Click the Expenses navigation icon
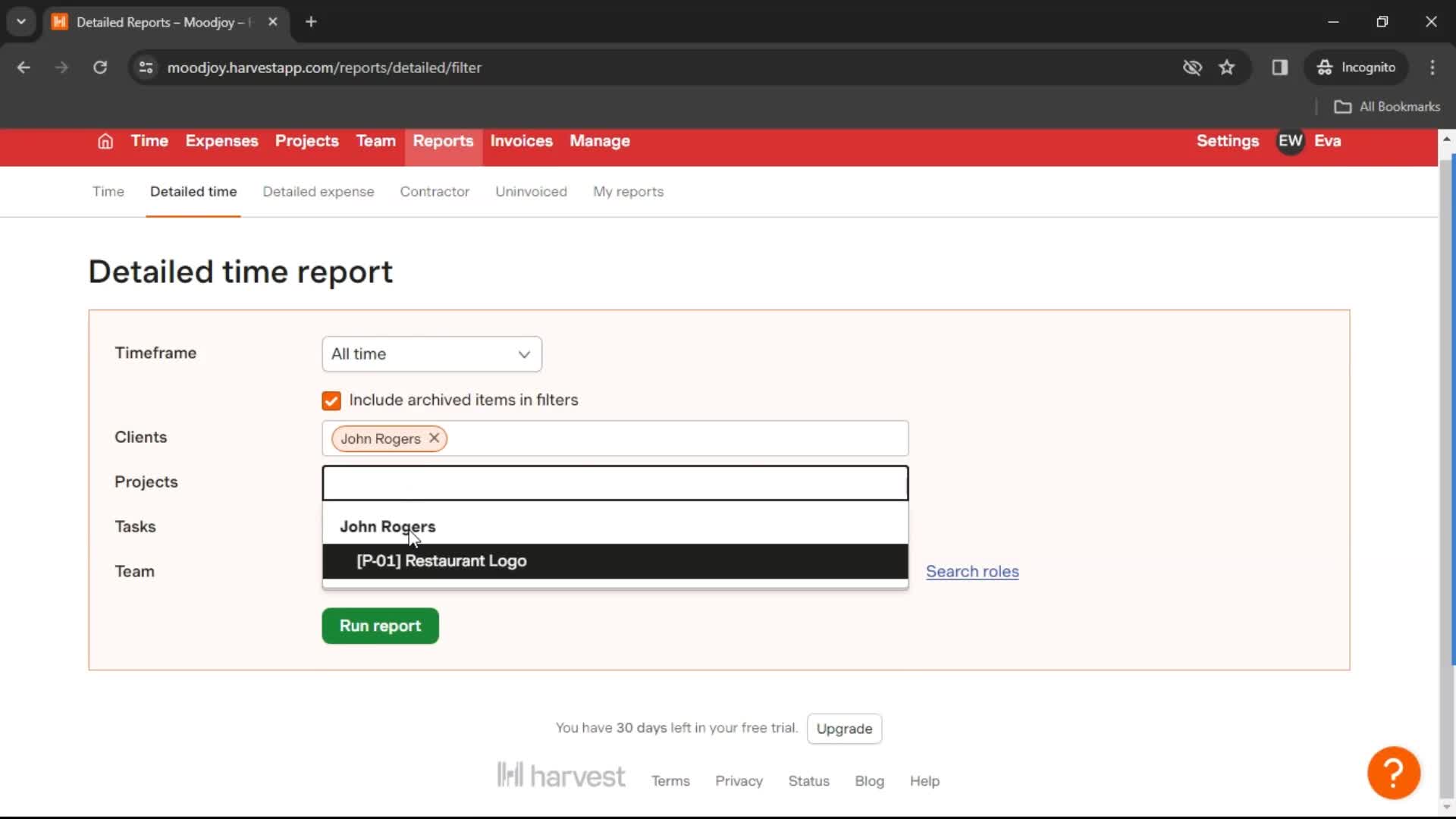The height and width of the screenshot is (819, 1456). (x=221, y=141)
